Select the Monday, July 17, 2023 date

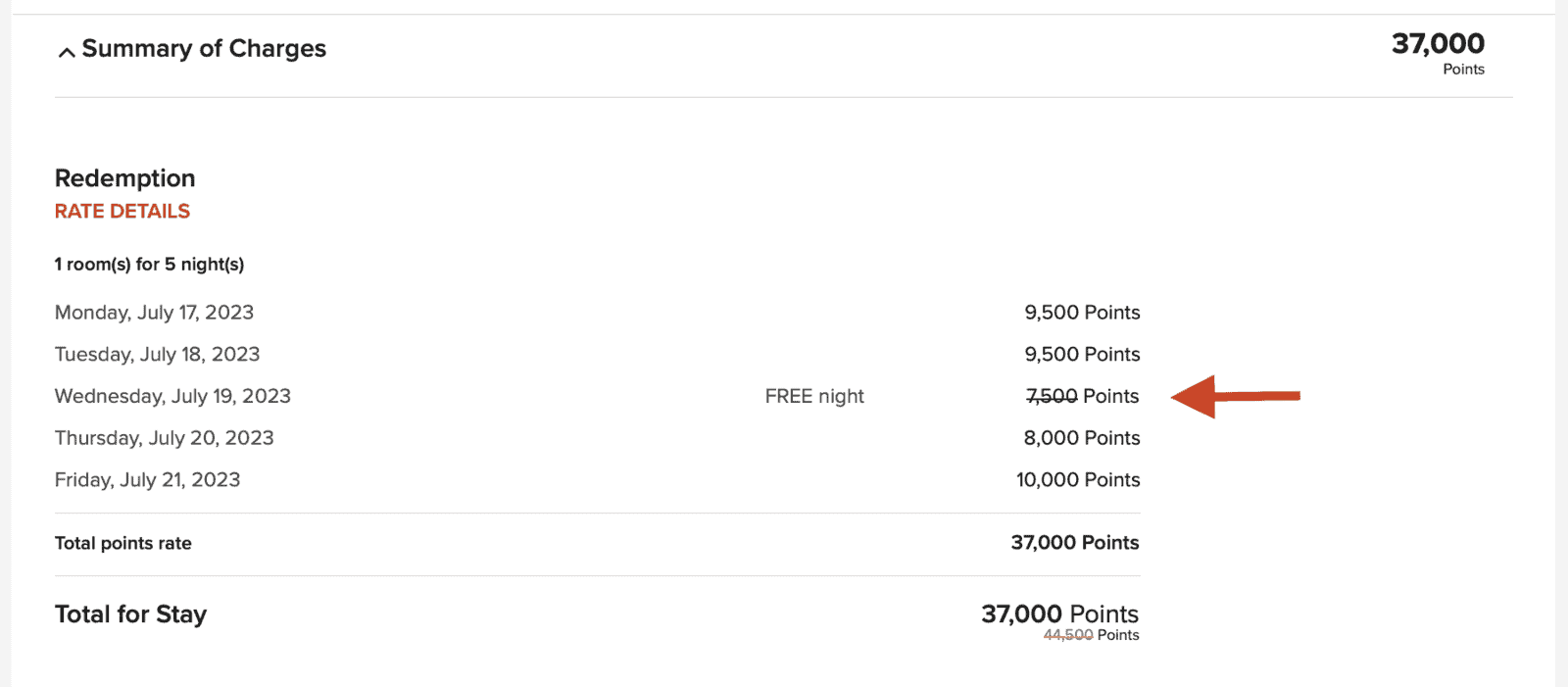point(154,313)
